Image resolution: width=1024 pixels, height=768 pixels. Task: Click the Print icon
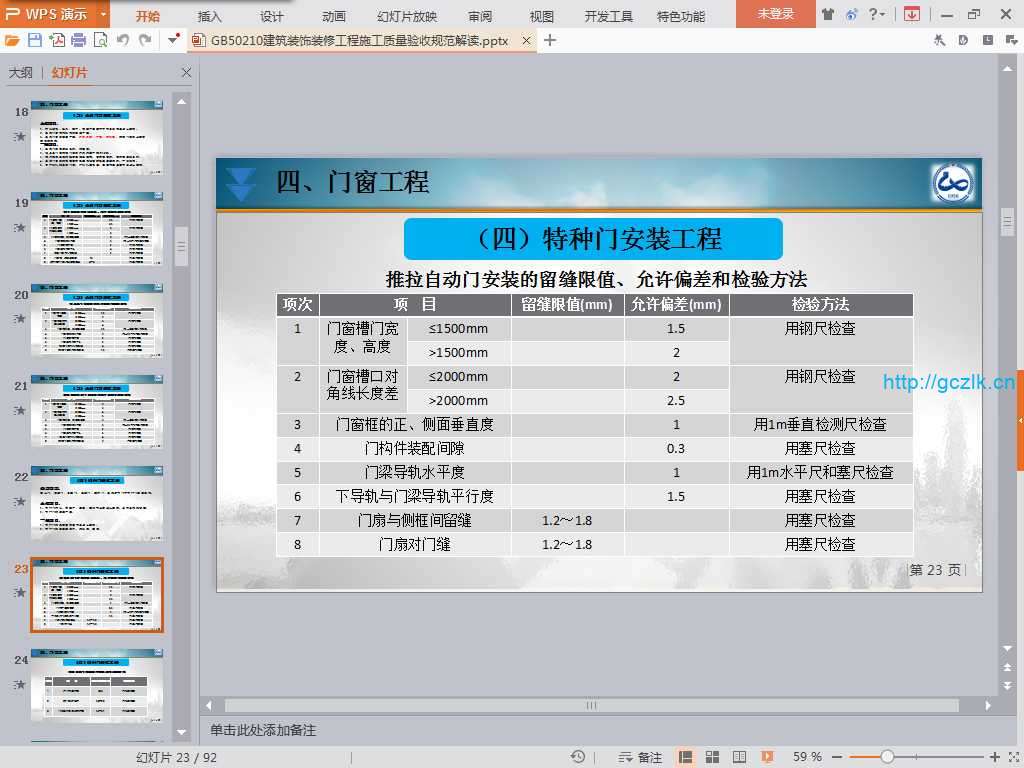pos(79,40)
